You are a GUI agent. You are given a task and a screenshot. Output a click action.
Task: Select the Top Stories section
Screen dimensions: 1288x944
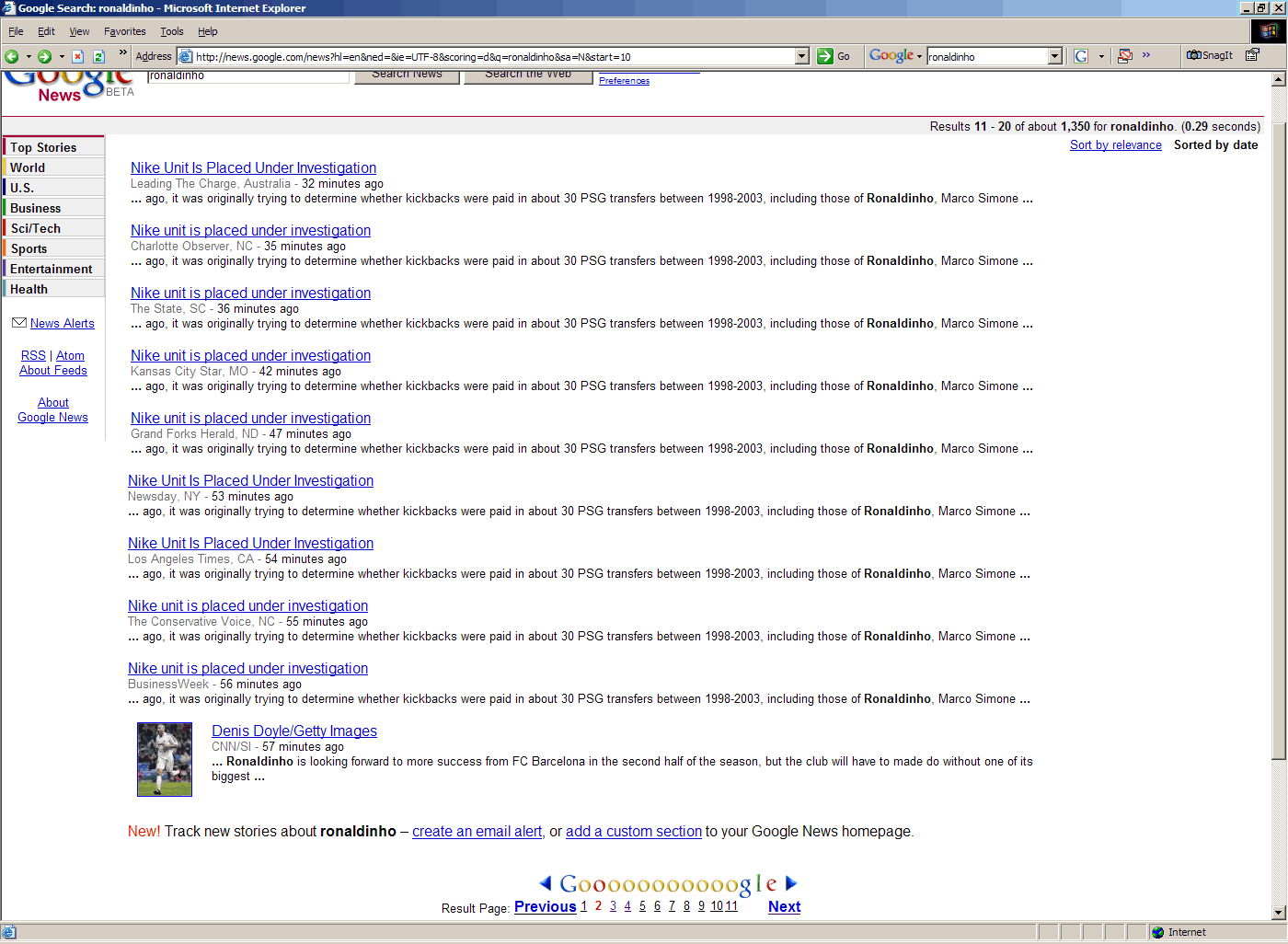54,147
